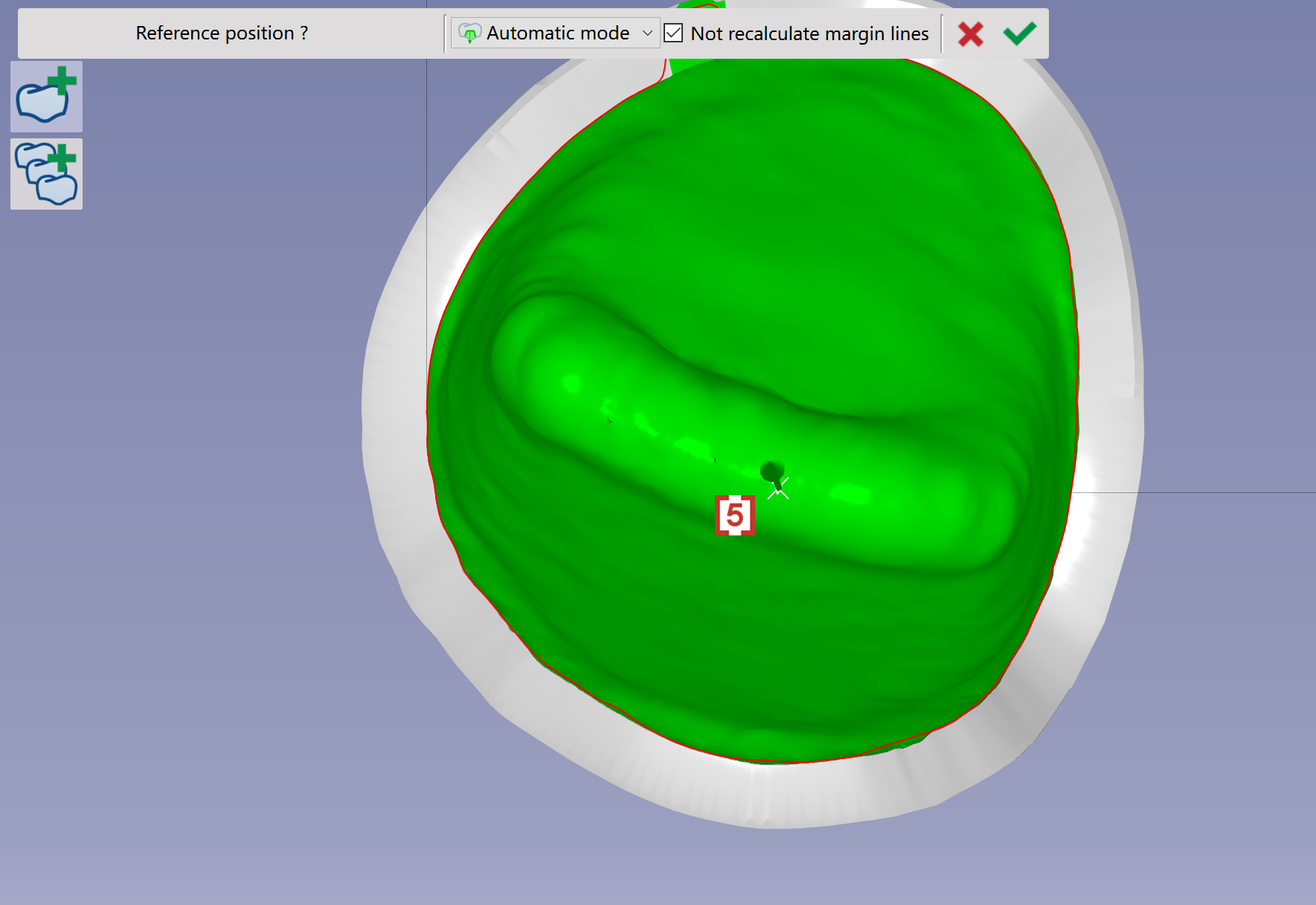Confirm with the green checkmark icon
The height and width of the screenshot is (905, 1316).
click(1019, 33)
